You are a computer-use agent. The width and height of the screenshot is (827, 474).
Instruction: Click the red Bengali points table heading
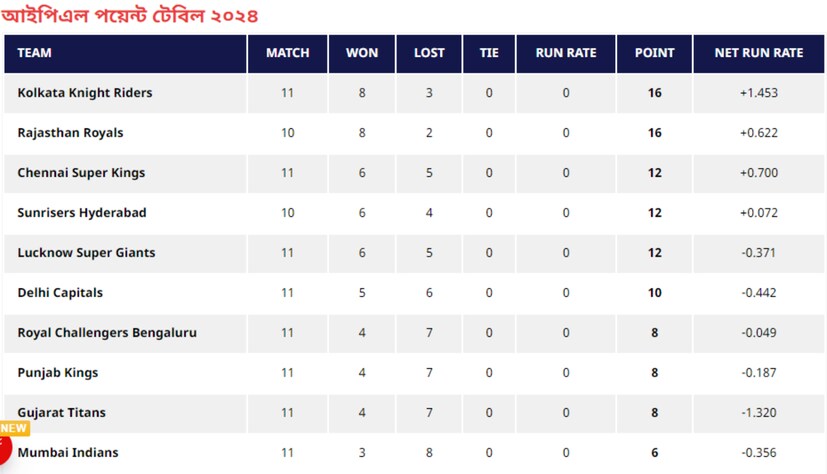pyautogui.click(x=130, y=15)
